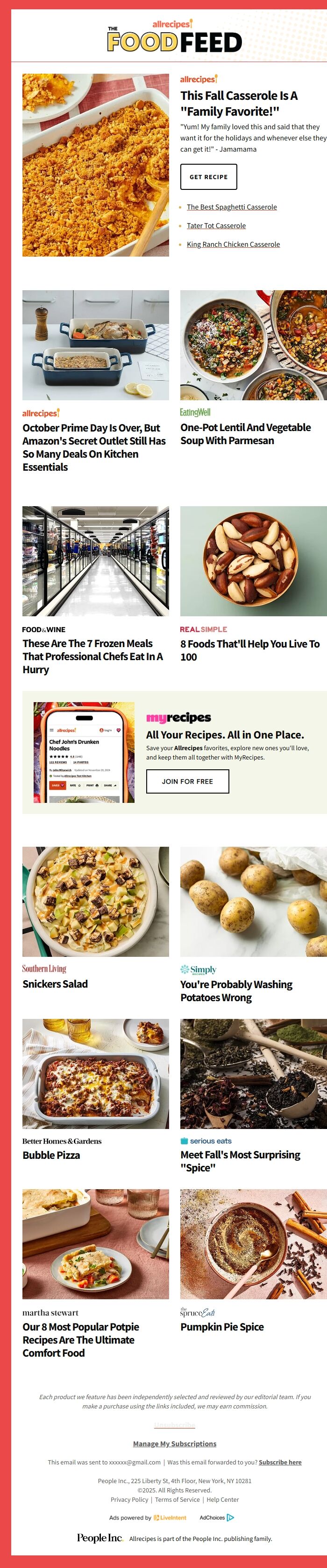Open Manage My Subscriptions link
The image size is (327, 1568).
coord(175,1443)
